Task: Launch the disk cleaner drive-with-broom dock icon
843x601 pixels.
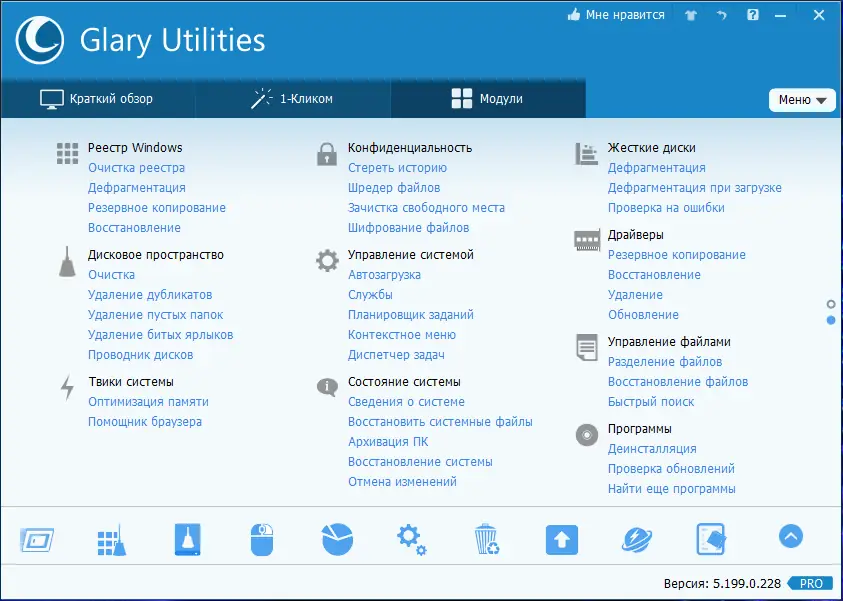Action: 188,539
